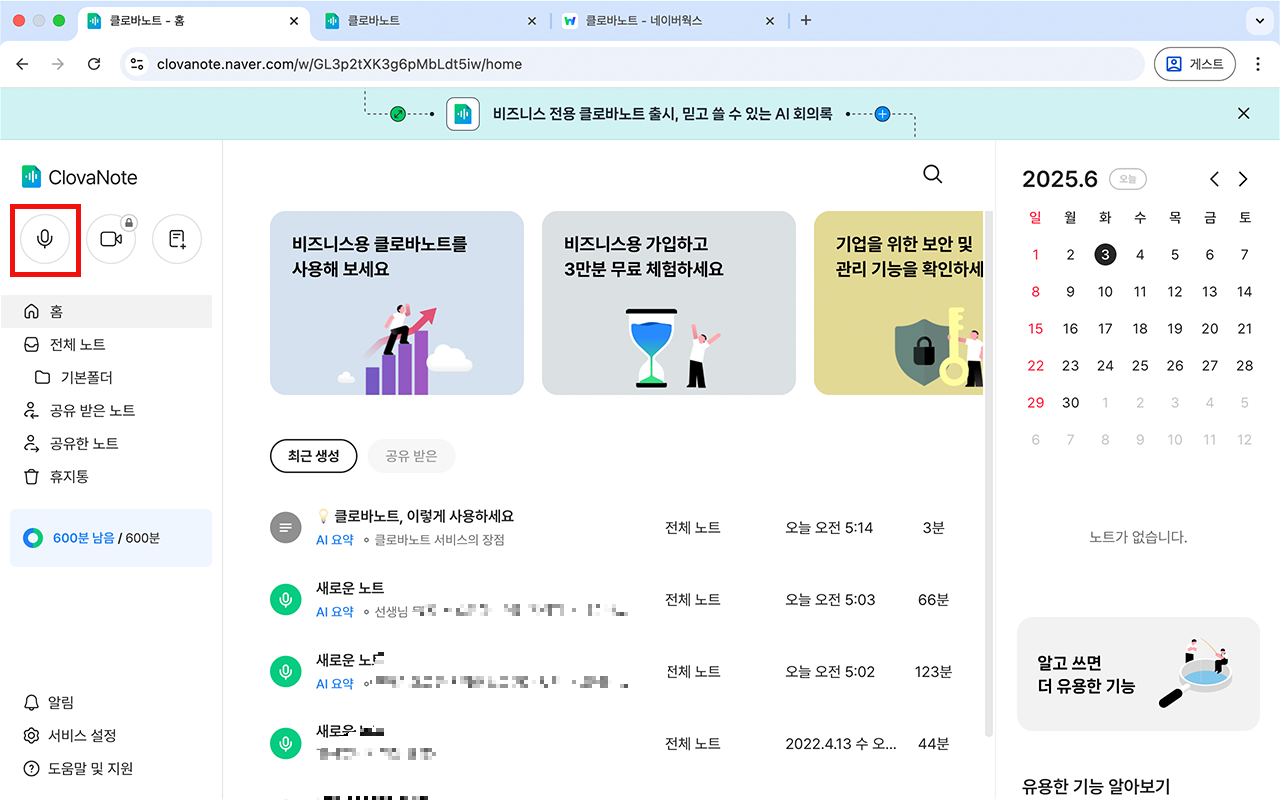Screen dimensions: 1280x800
Task: Open the 기업을 위한 보안 및 관리 card
Action: [x=898, y=303]
